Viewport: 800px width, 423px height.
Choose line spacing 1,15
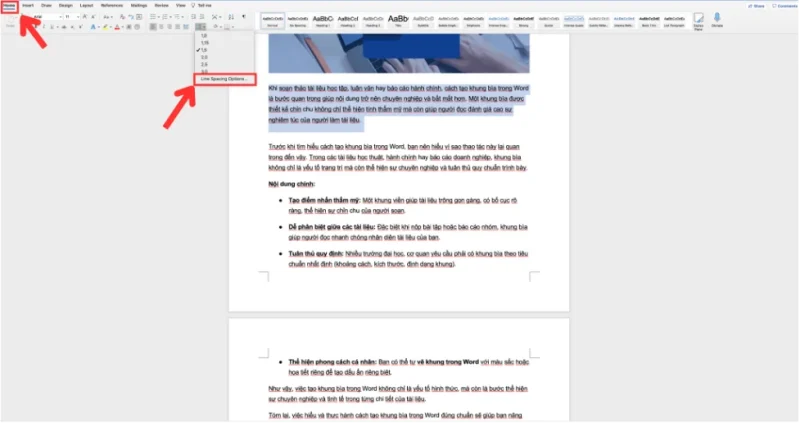point(205,43)
